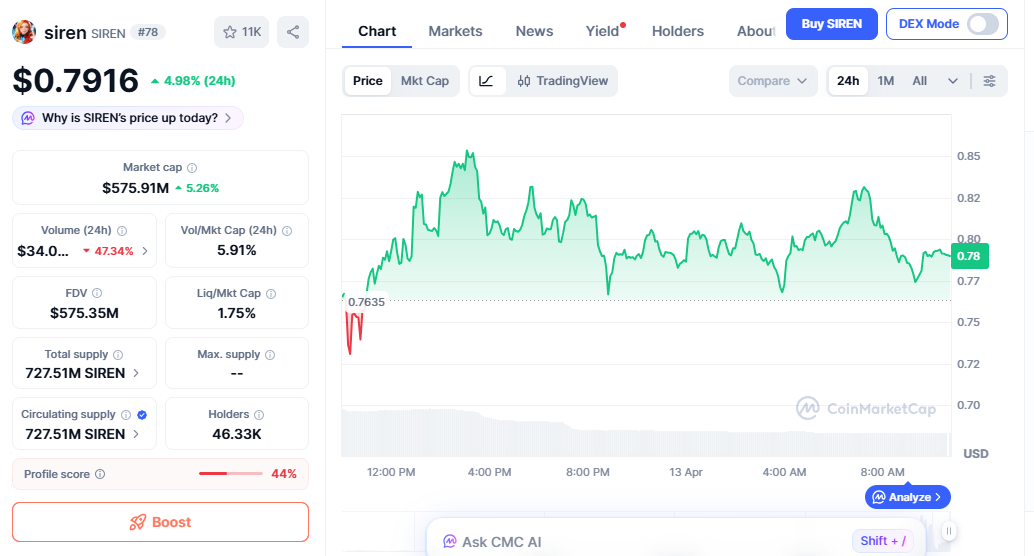
Task: Click the Vol/Mkt Cap (24h) info icon
Action: coord(287,231)
